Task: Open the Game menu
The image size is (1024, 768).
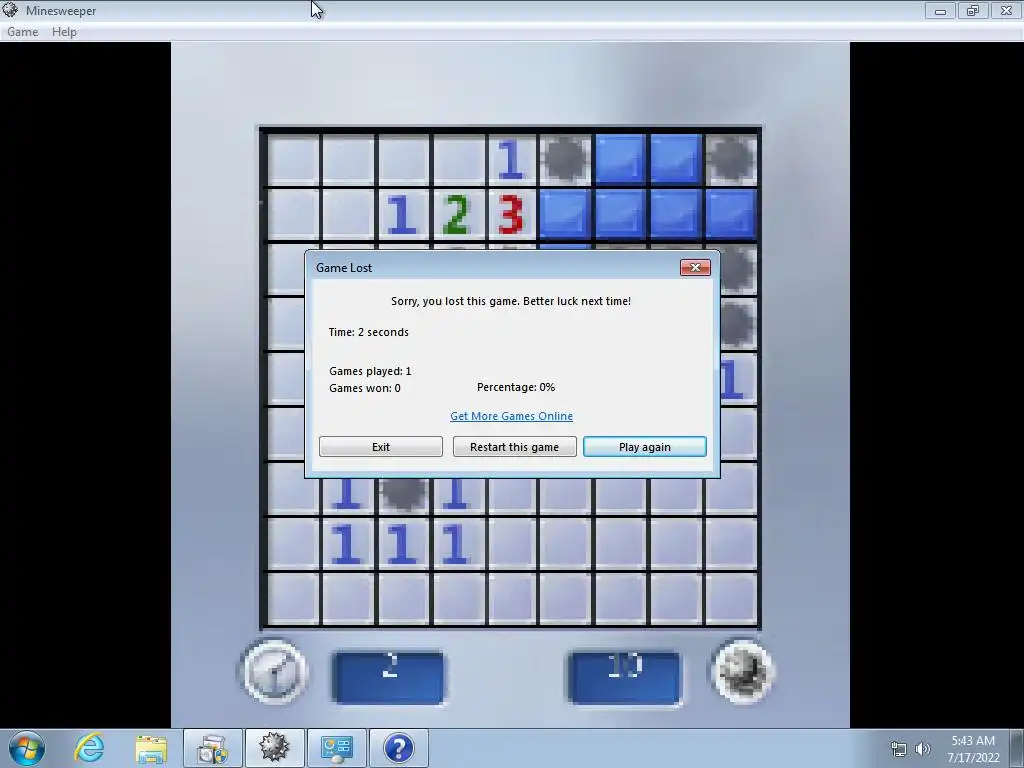Action: pos(22,31)
